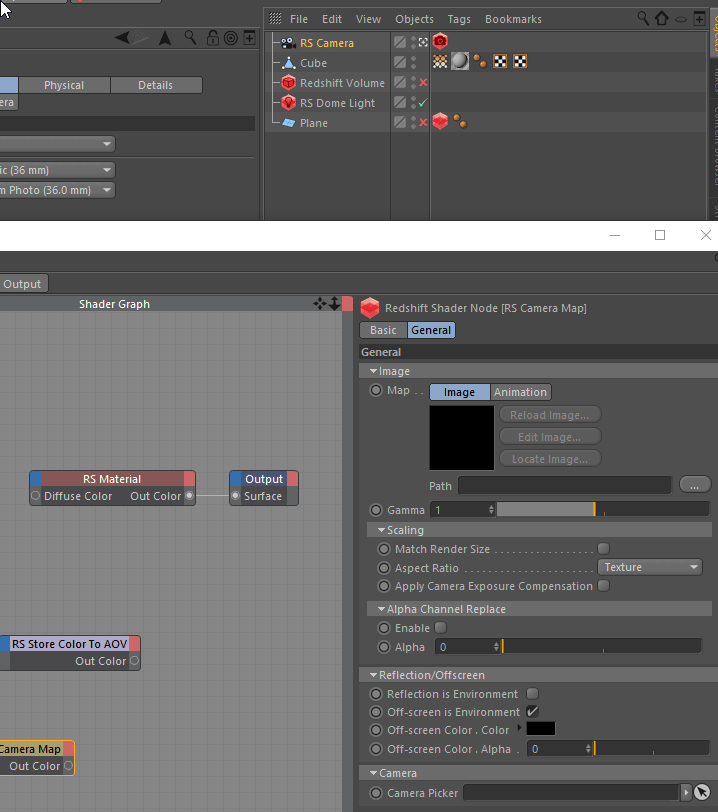Open the Tags menu in Object Manager

pos(459,19)
